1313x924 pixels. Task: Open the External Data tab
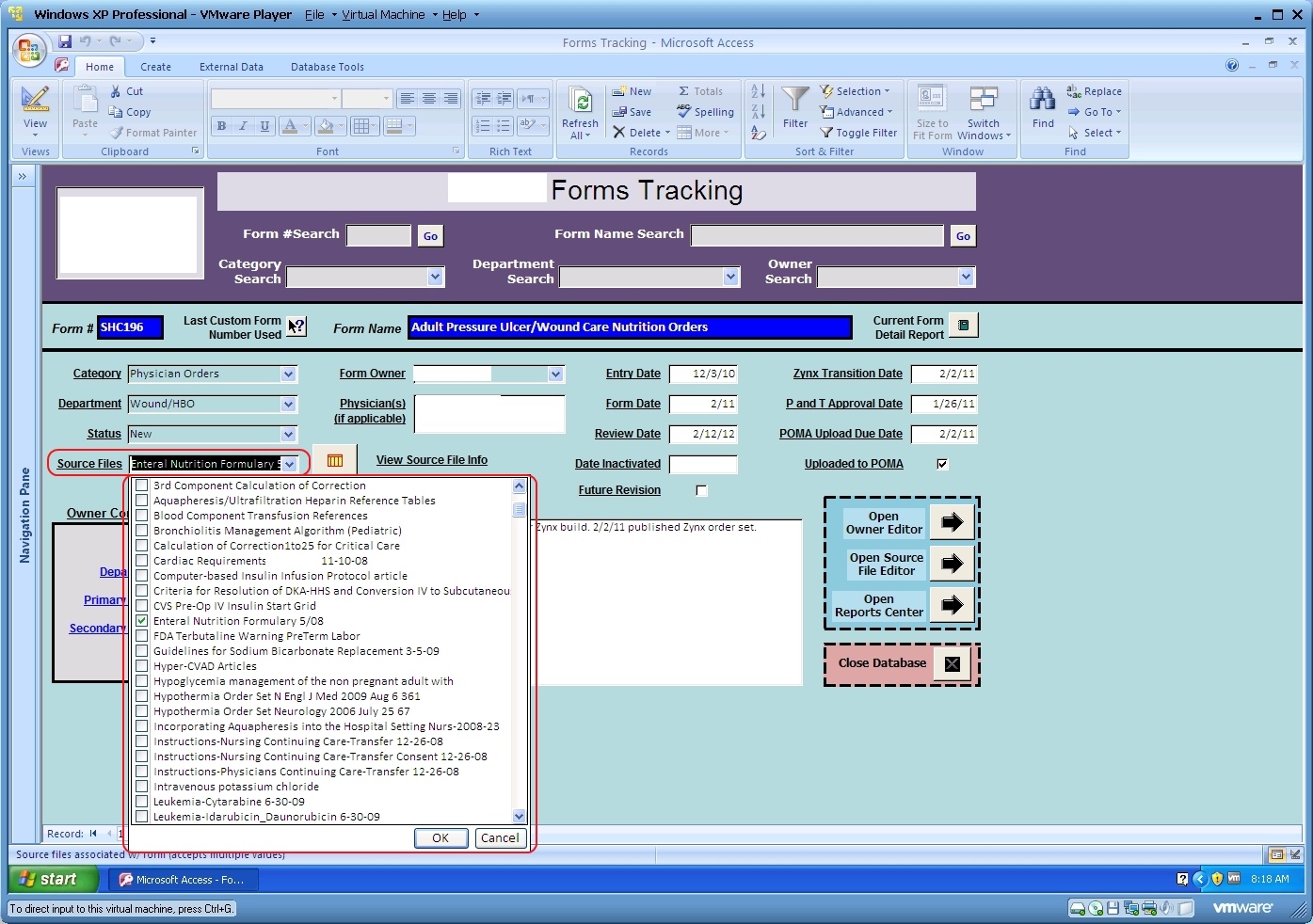[x=232, y=67]
